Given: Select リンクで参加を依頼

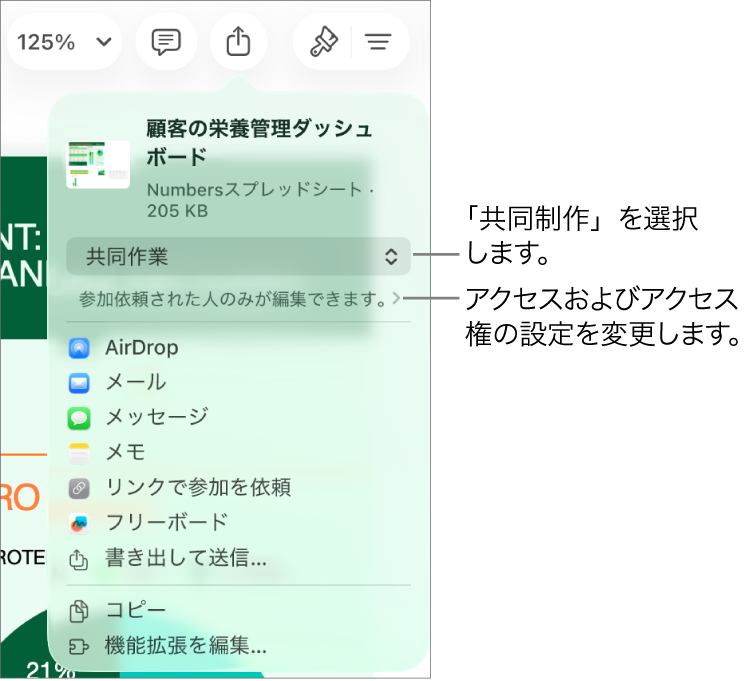Looking at the screenshot, I should [198, 487].
